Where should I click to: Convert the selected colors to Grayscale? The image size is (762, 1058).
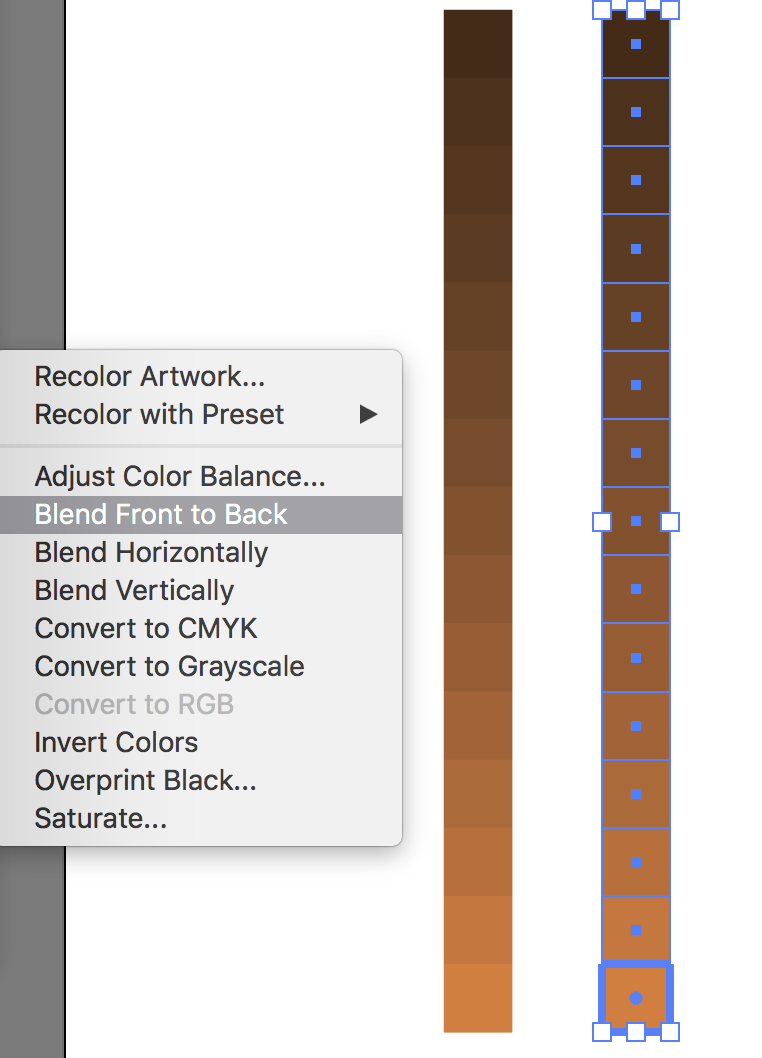point(169,666)
